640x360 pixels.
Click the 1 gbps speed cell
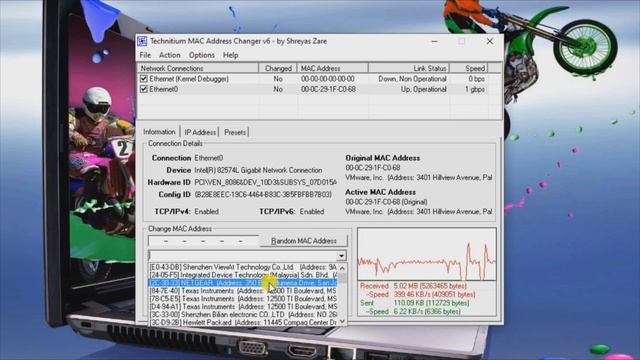point(475,89)
